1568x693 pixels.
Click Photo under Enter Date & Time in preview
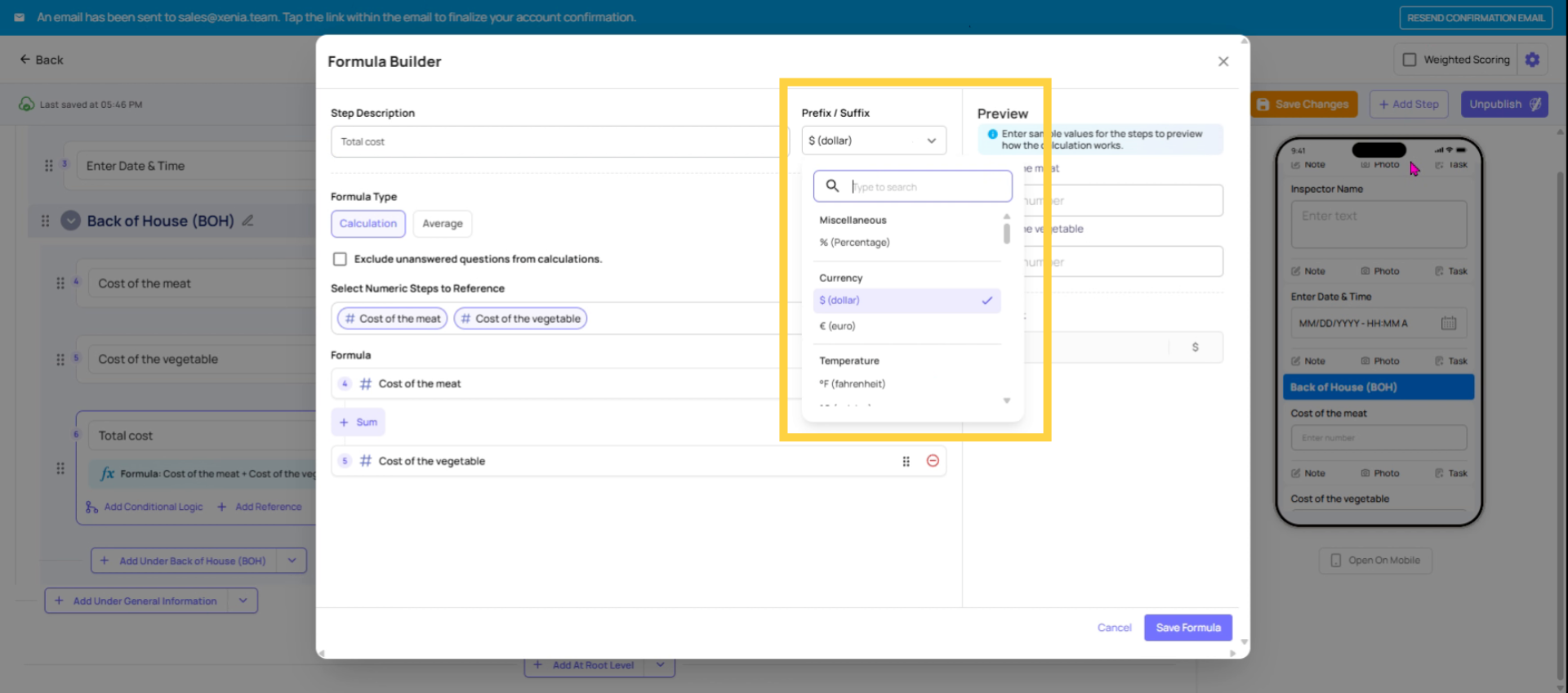[1380, 361]
